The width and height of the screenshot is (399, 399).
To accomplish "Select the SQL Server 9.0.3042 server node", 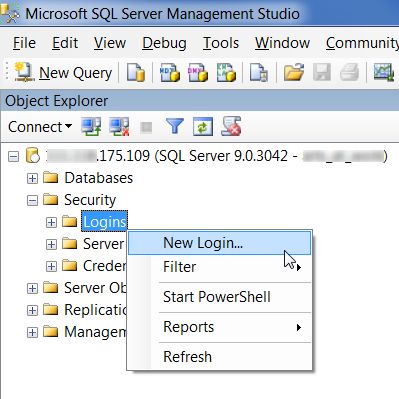I will 217,156.
